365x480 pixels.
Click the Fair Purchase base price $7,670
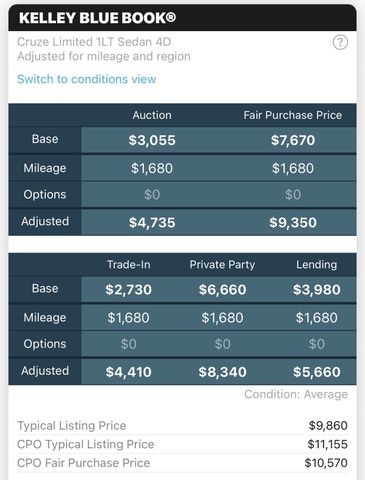[x=293, y=140]
